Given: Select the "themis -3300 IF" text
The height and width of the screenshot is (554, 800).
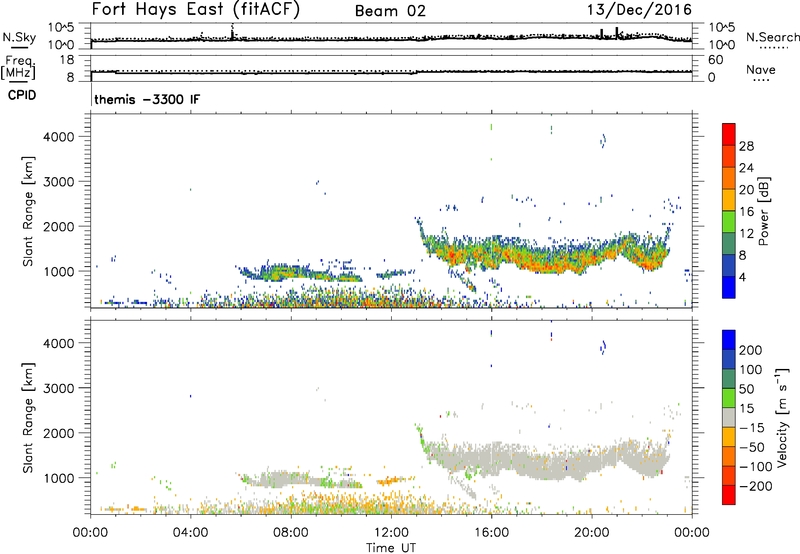Looking at the screenshot, I should [147, 99].
